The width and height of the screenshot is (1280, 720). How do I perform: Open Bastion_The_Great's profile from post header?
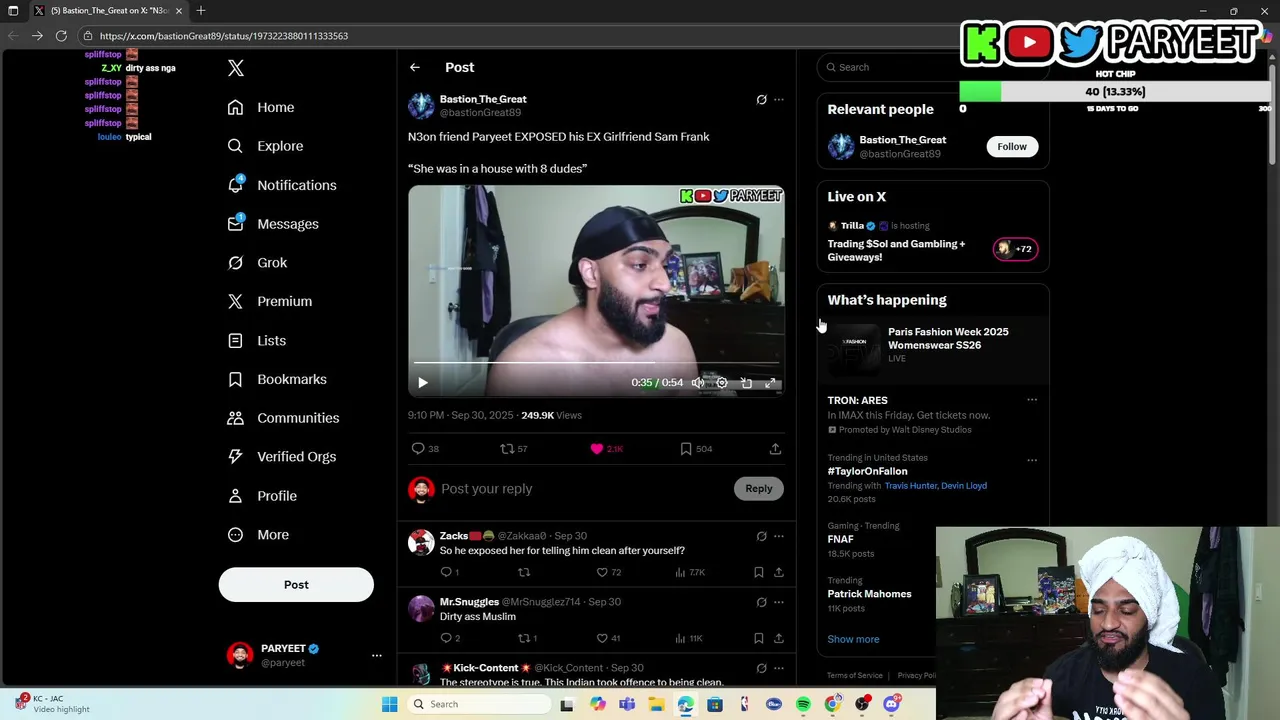pos(483,99)
